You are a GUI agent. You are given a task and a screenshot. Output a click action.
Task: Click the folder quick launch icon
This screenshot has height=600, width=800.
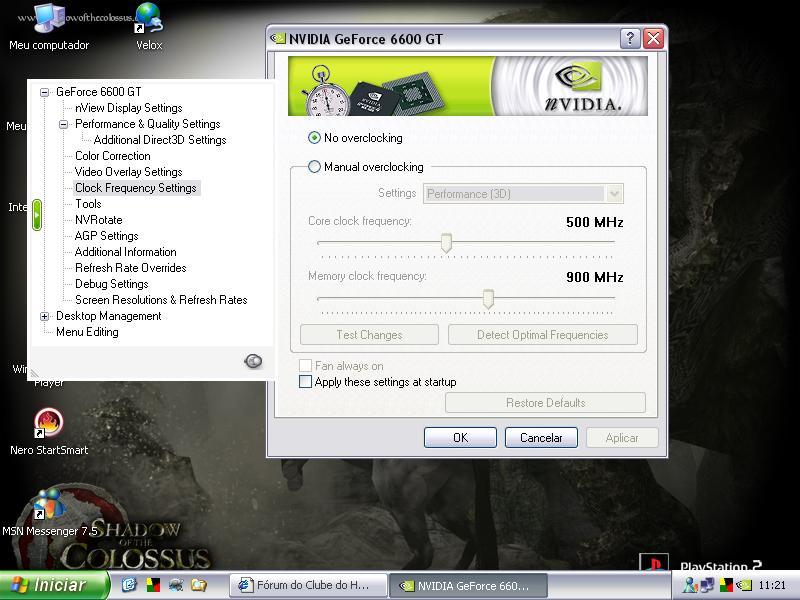(x=198, y=585)
